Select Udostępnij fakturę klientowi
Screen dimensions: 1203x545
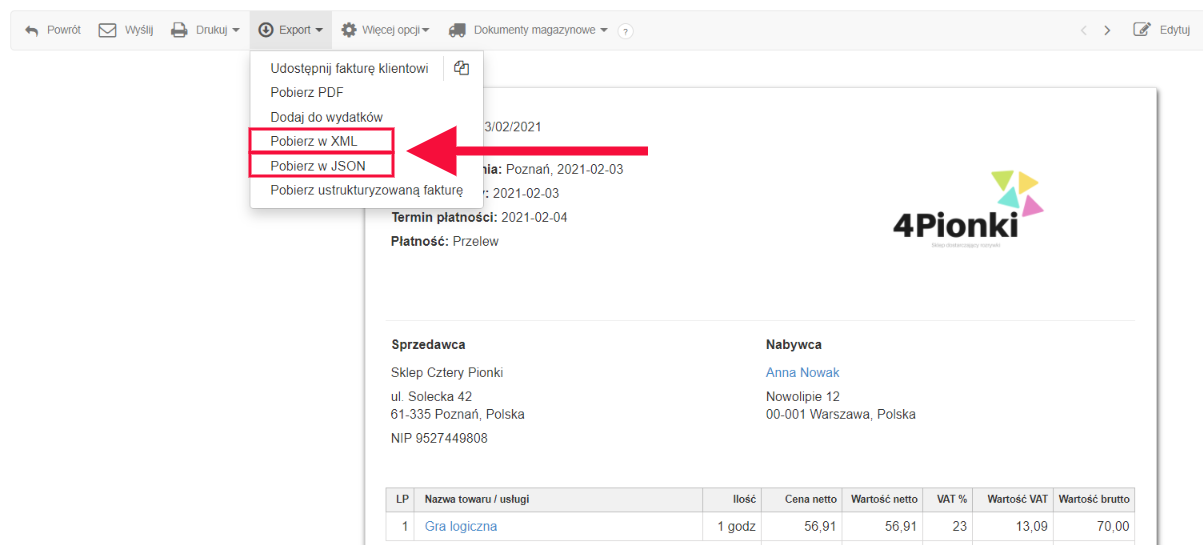349,68
